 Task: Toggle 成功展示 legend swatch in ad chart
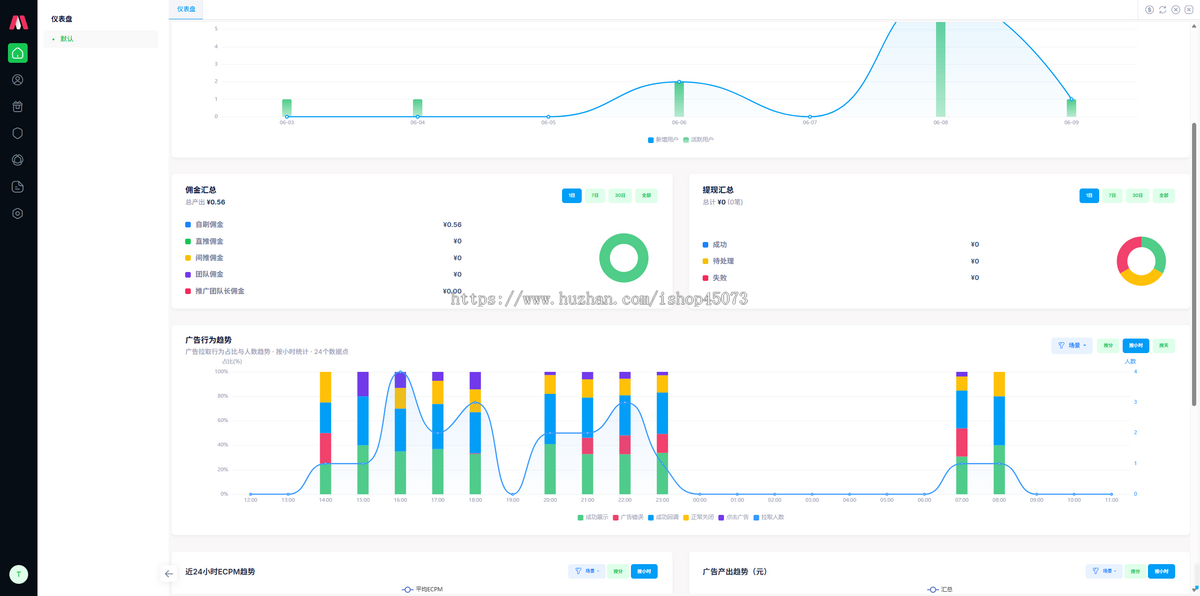coord(580,517)
